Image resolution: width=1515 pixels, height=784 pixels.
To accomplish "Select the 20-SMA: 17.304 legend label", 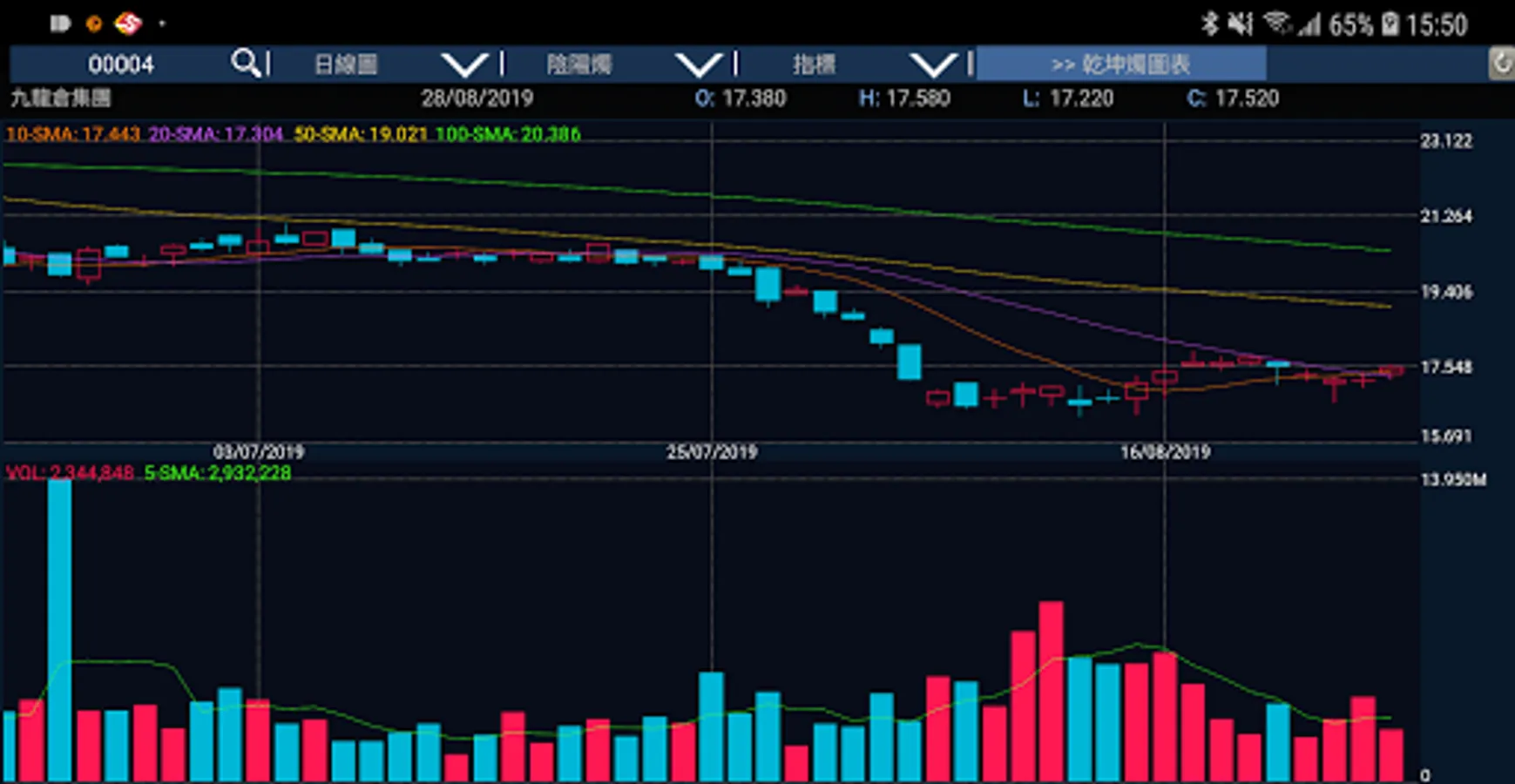I will [216, 134].
